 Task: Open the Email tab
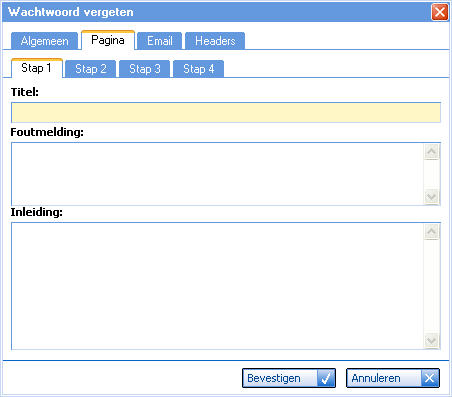pyautogui.click(x=160, y=41)
